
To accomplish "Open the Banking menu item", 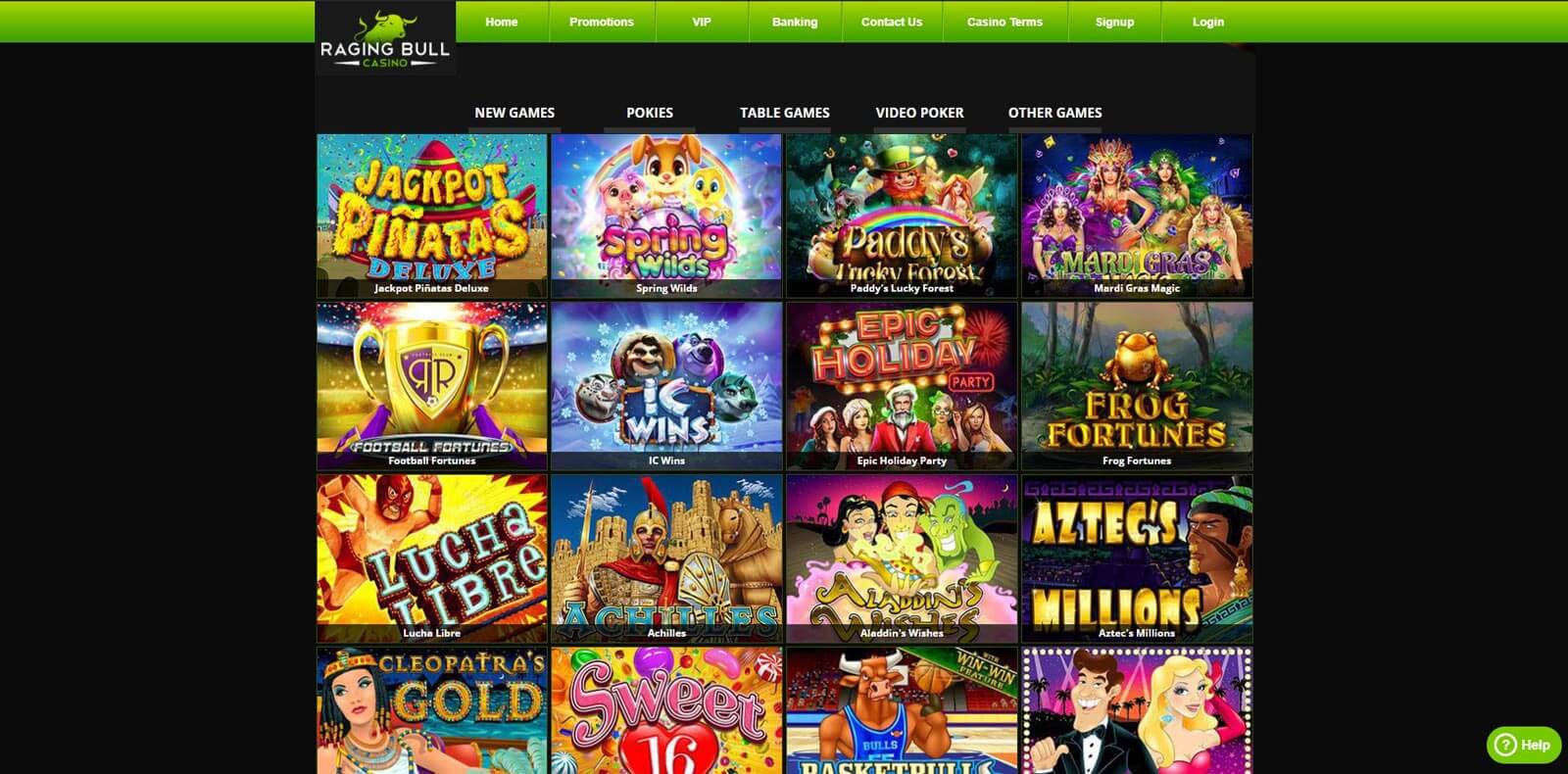I will tap(795, 22).
